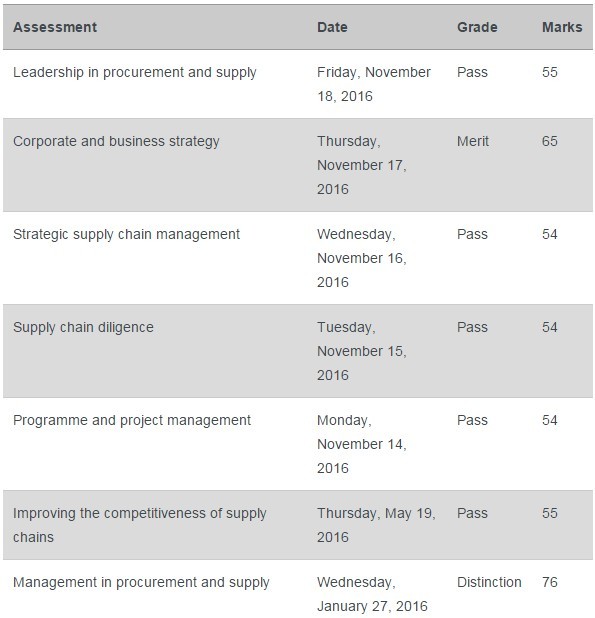Click the Merit grade cell
The image size is (595, 618).
point(473,141)
